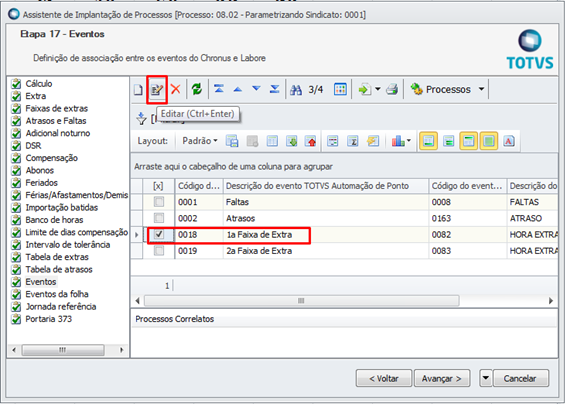Click the sidebar horizontal scrollbar thumb

click(63, 350)
